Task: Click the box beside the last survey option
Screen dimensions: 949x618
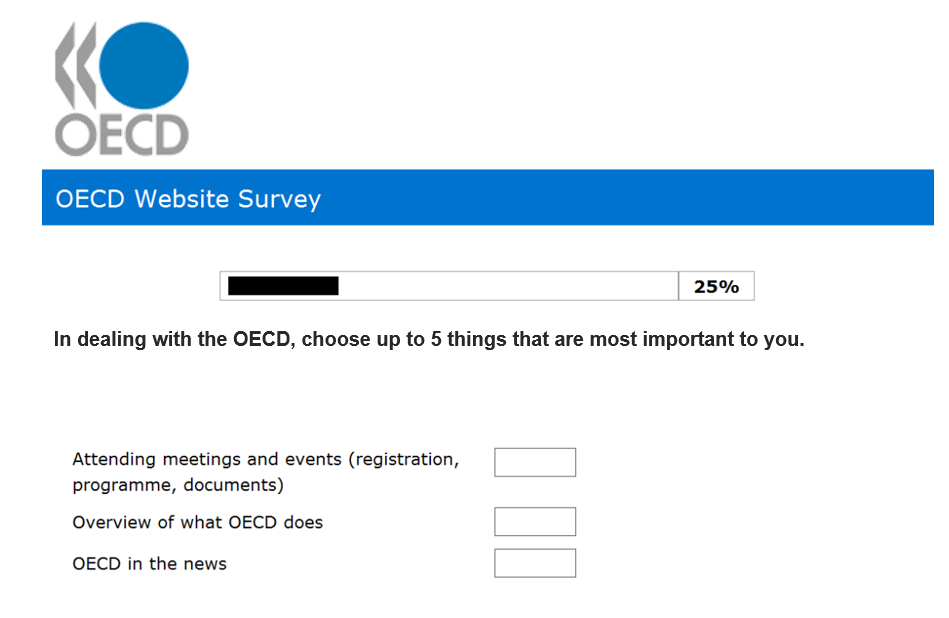Action: tap(535, 562)
